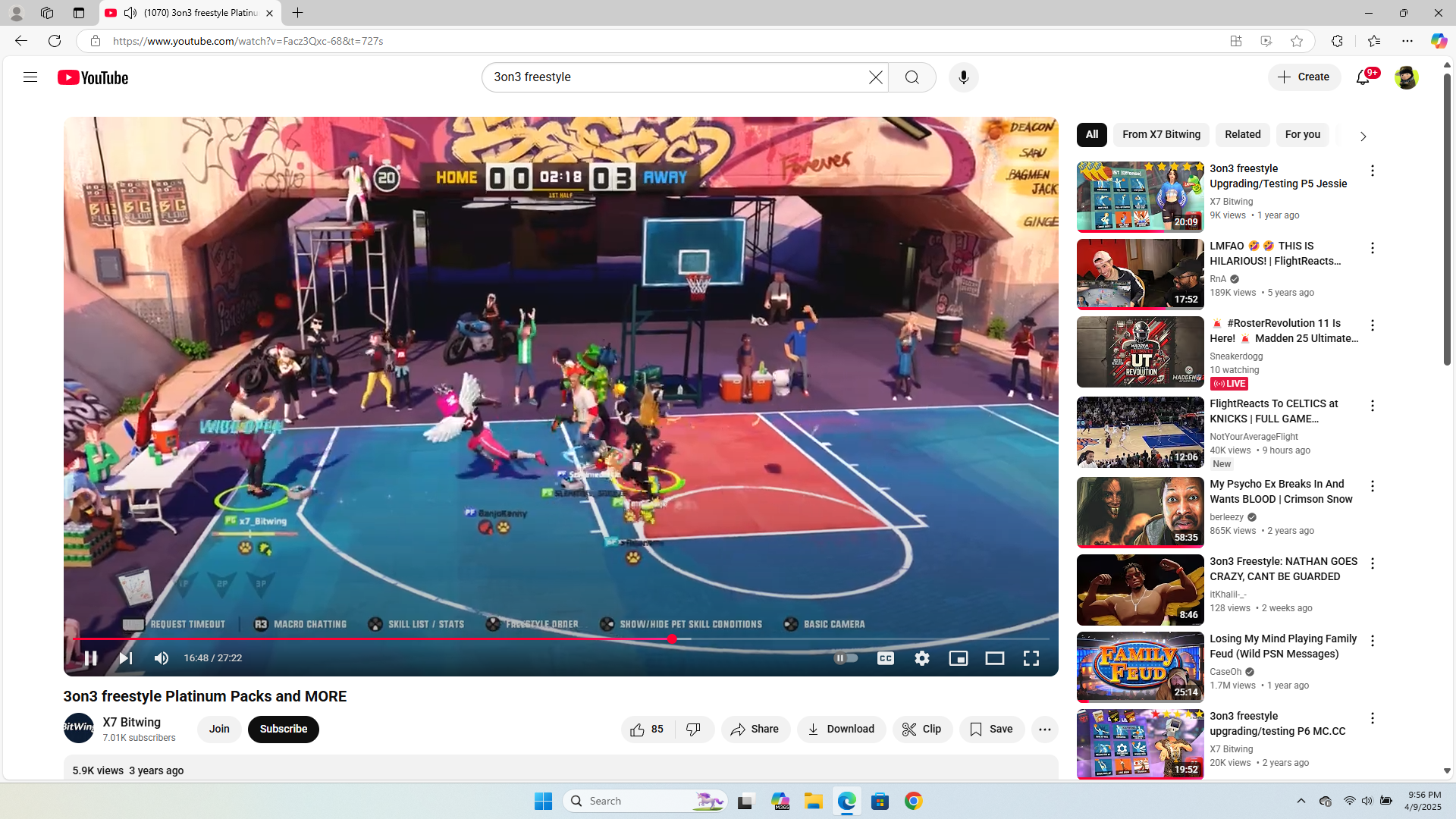This screenshot has width=1456, height=819.
Task: Select the From X7 Bitwing tab
Action: [x=1161, y=135]
